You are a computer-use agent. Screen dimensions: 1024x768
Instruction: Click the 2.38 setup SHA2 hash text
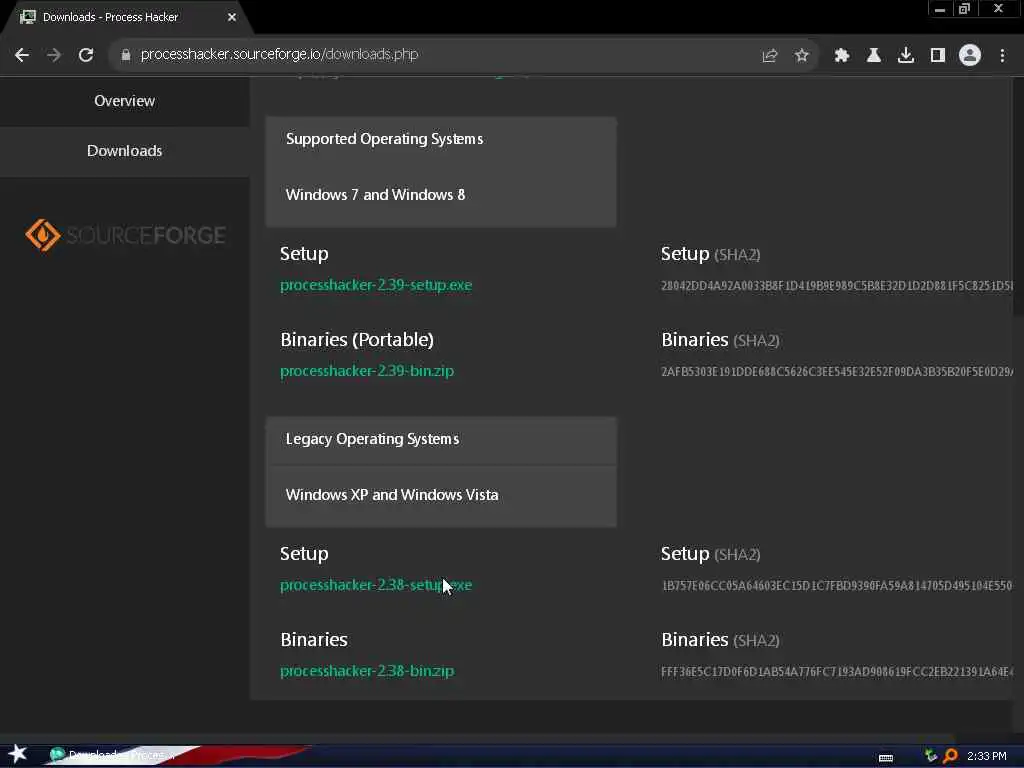click(x=837, y=586)
